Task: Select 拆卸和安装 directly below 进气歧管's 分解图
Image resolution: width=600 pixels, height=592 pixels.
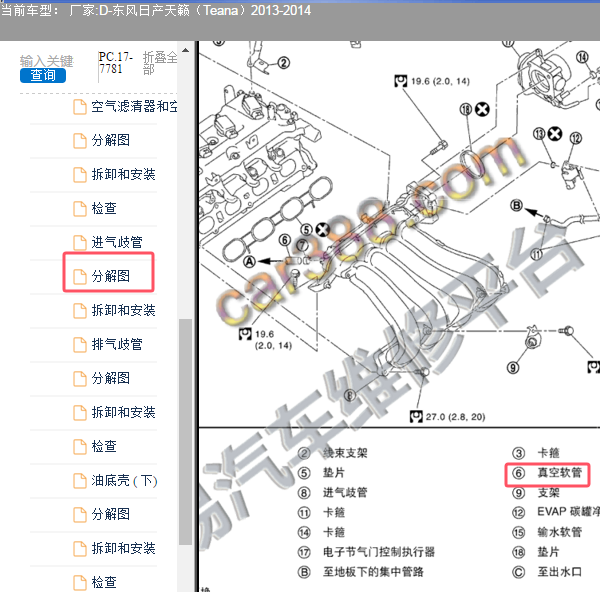Action: pos(123,310)
